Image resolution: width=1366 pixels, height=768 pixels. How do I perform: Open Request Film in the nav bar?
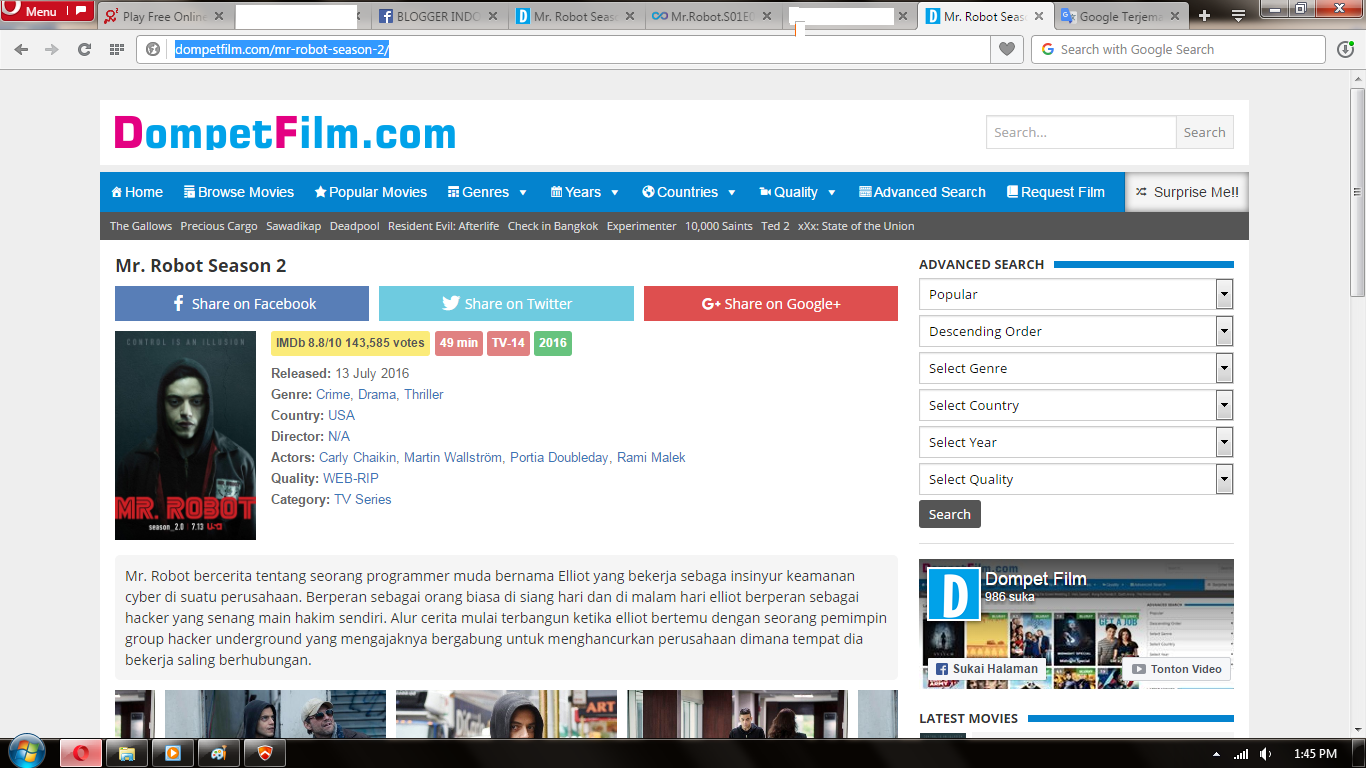[x=1056, y=192]
